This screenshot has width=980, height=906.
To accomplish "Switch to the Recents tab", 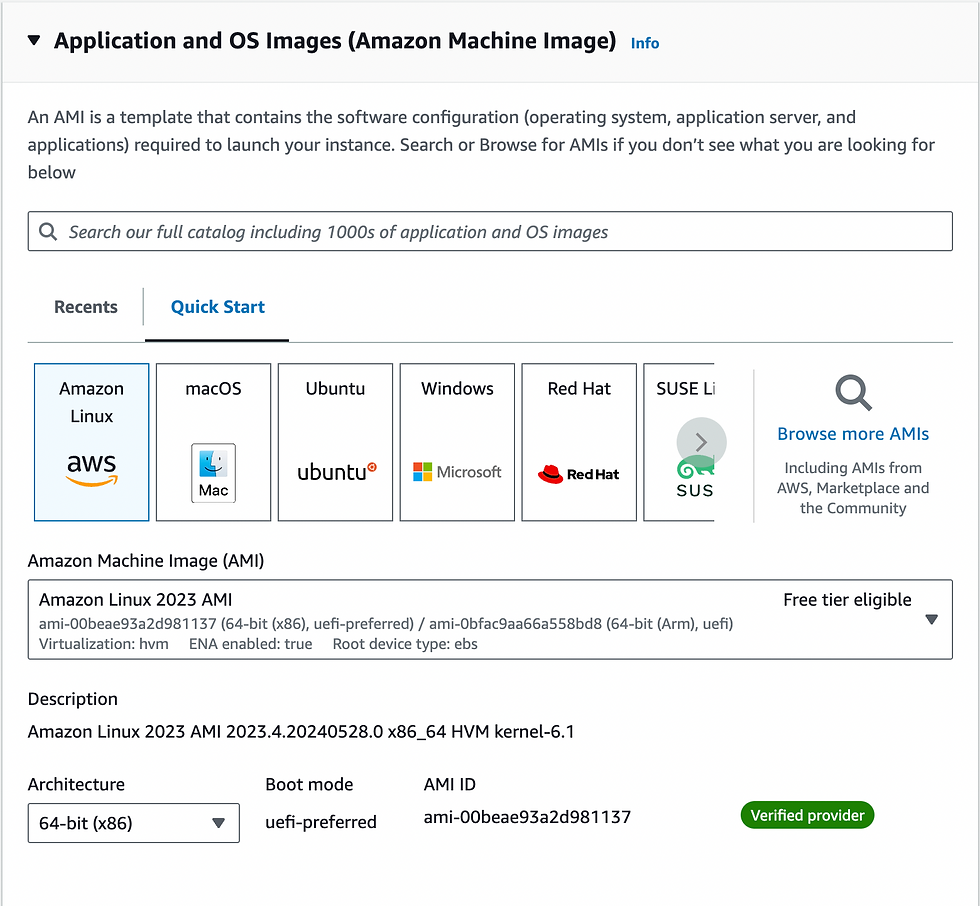I will (86, 307).
